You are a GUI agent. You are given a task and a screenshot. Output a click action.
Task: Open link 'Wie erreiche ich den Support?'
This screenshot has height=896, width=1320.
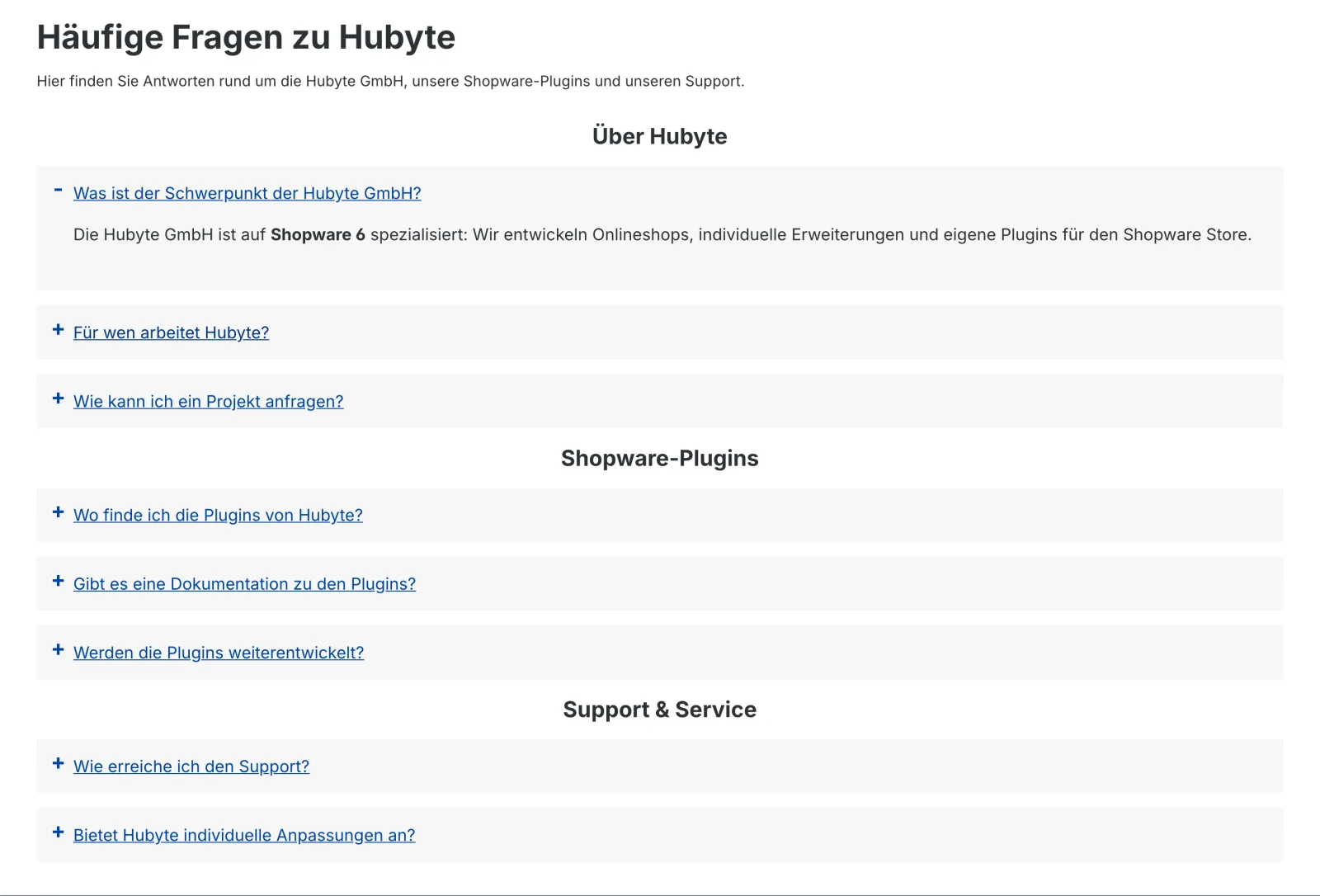click(x=191, y=766)
